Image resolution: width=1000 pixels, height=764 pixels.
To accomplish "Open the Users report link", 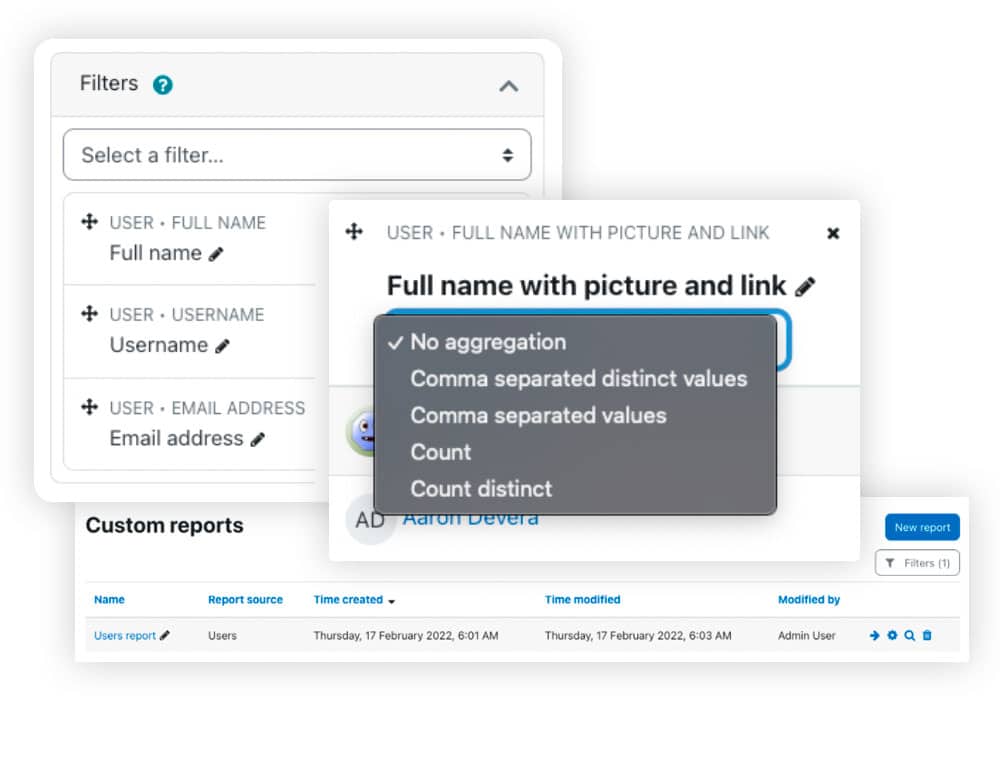I will click(125, 635).
